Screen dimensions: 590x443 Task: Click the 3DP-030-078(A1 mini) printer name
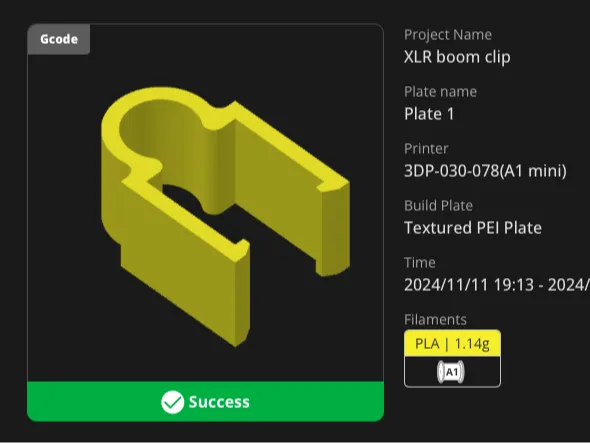[x=485, y=171]
